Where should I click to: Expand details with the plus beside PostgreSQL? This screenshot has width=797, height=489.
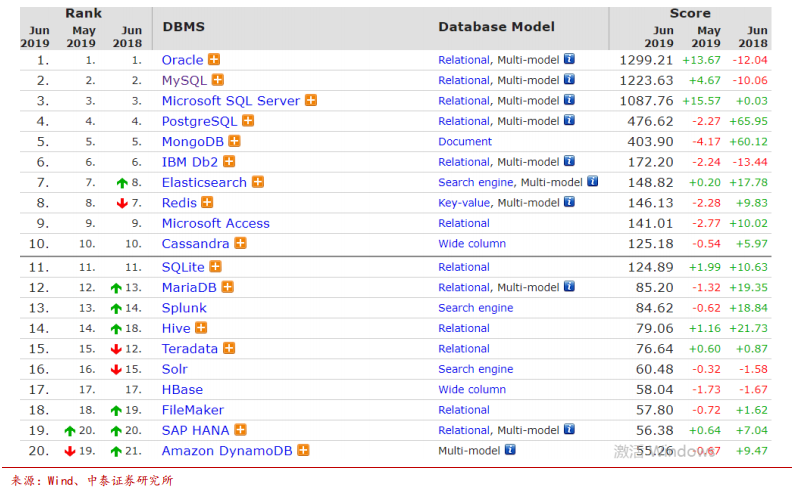pyautogui.click(x=248, y=120)
